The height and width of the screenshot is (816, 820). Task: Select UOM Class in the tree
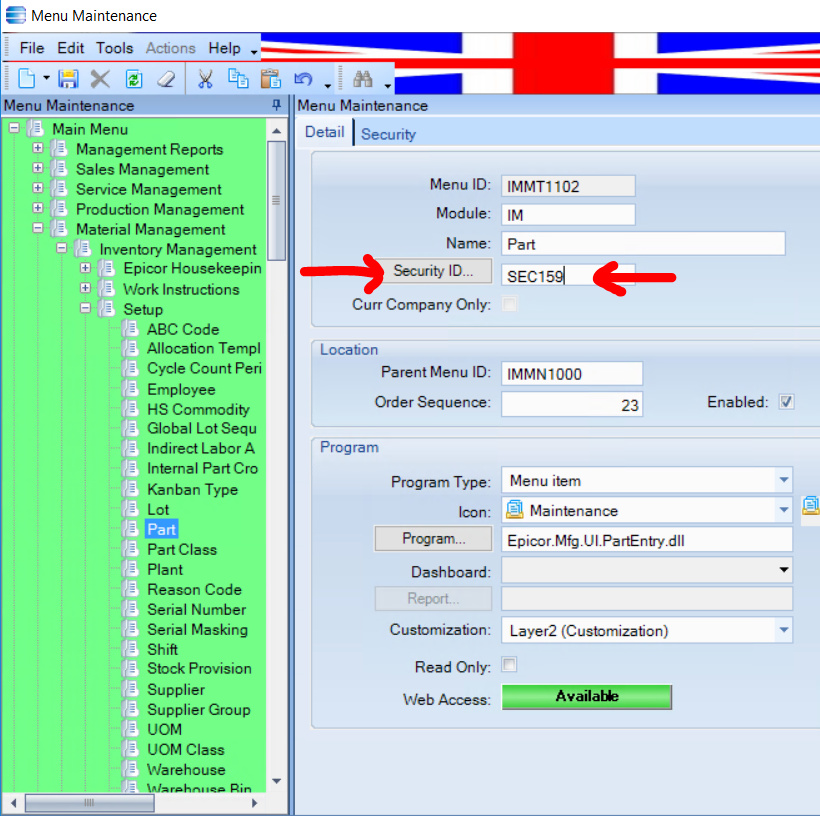click(186, 750)
